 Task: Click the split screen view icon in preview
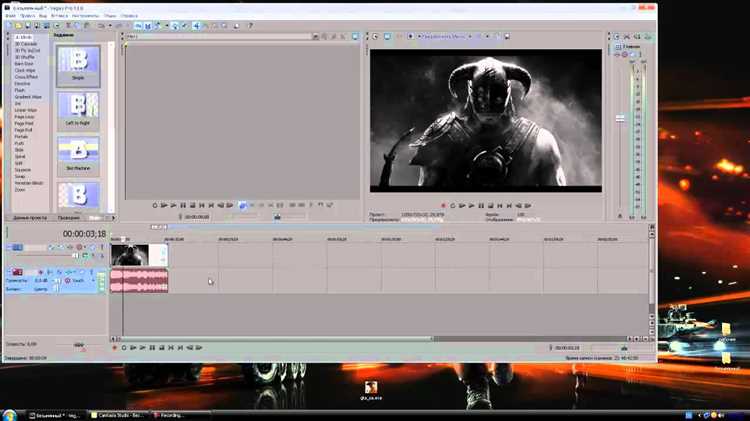tap(410, 36)
